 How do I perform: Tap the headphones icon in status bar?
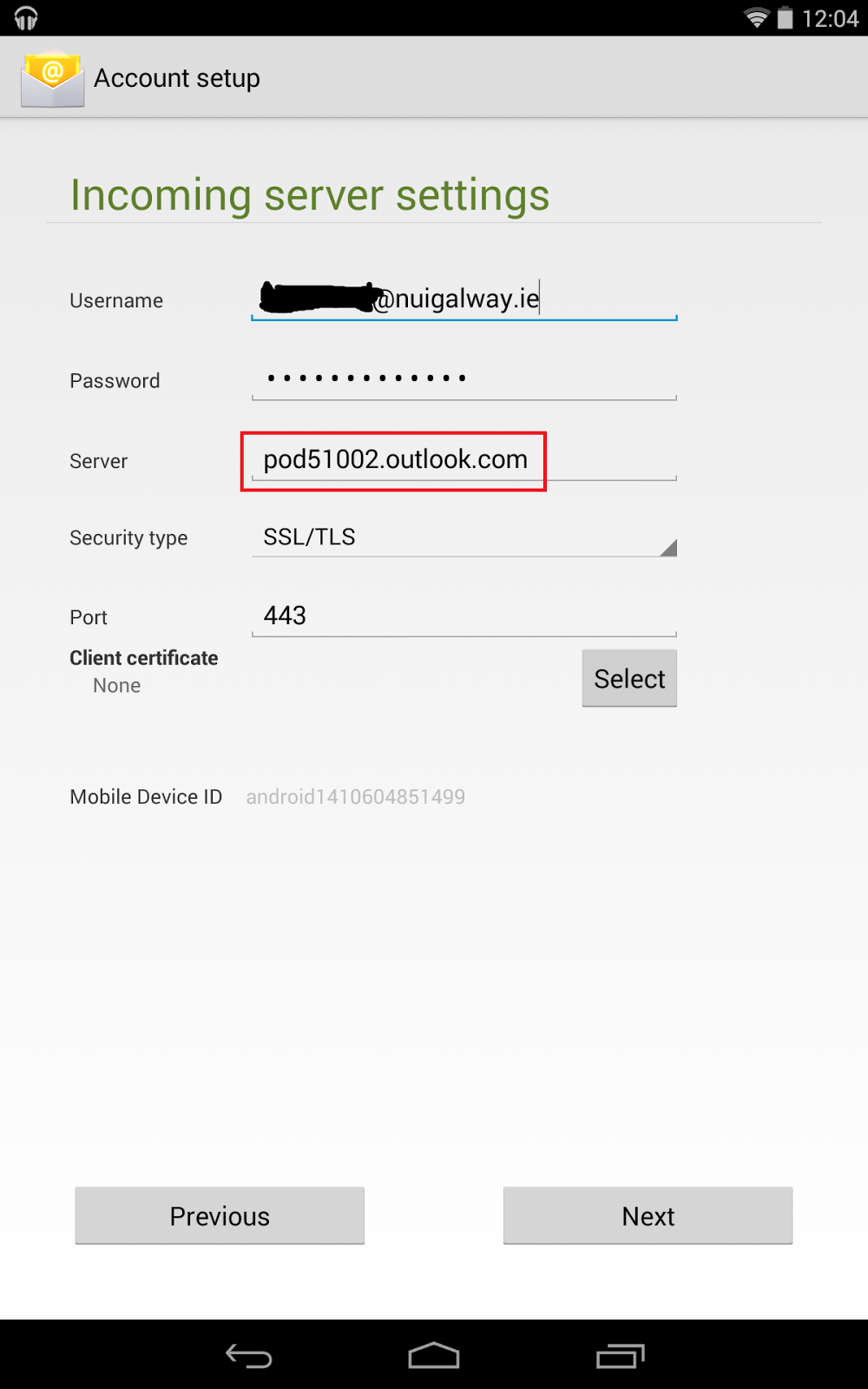[x=26, y=17]
